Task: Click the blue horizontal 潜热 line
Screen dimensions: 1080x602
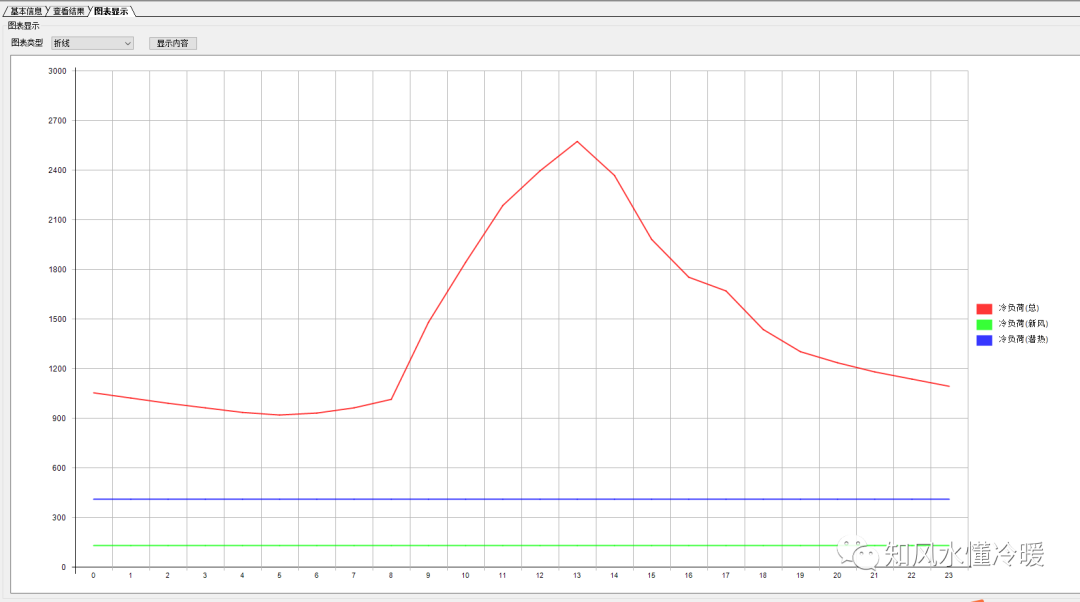Action: coord(521,499)
